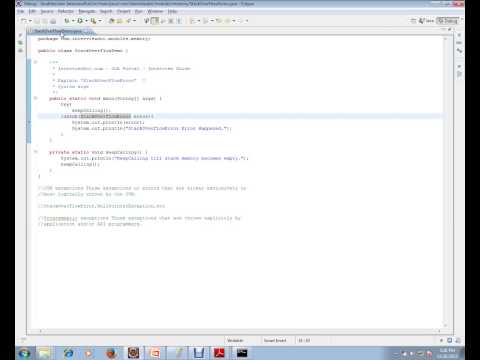Screen dimensions: 480x360
Task: Open the Run menu
Action: point(139,11)
